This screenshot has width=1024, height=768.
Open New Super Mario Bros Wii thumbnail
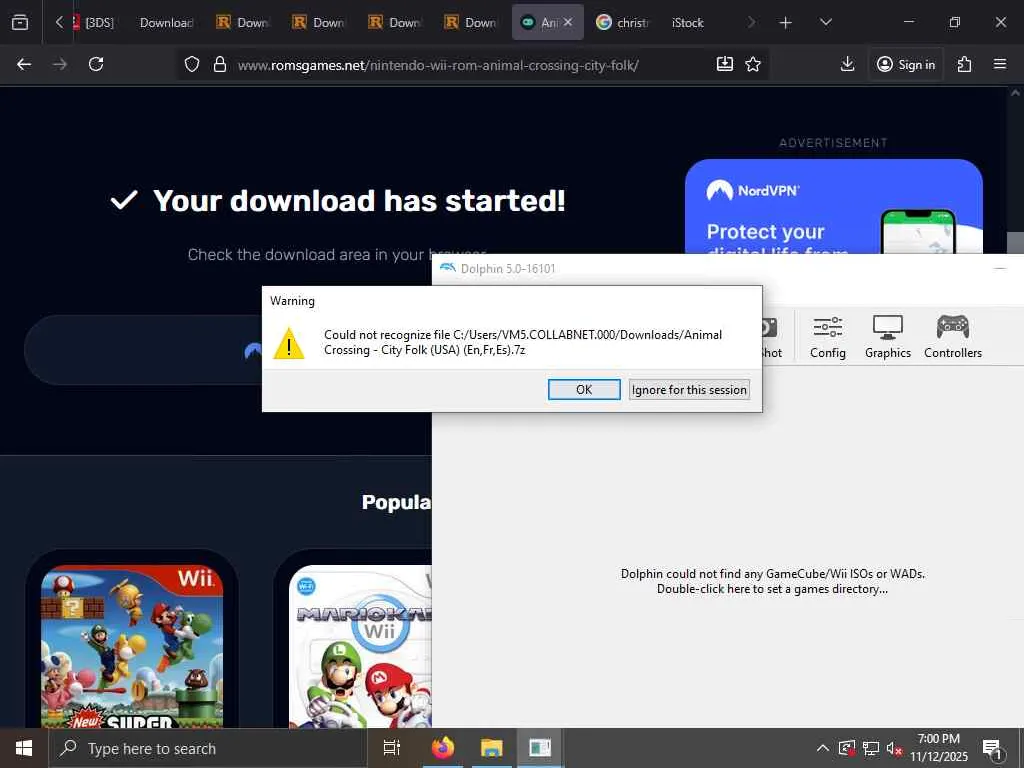coord(132,647)
